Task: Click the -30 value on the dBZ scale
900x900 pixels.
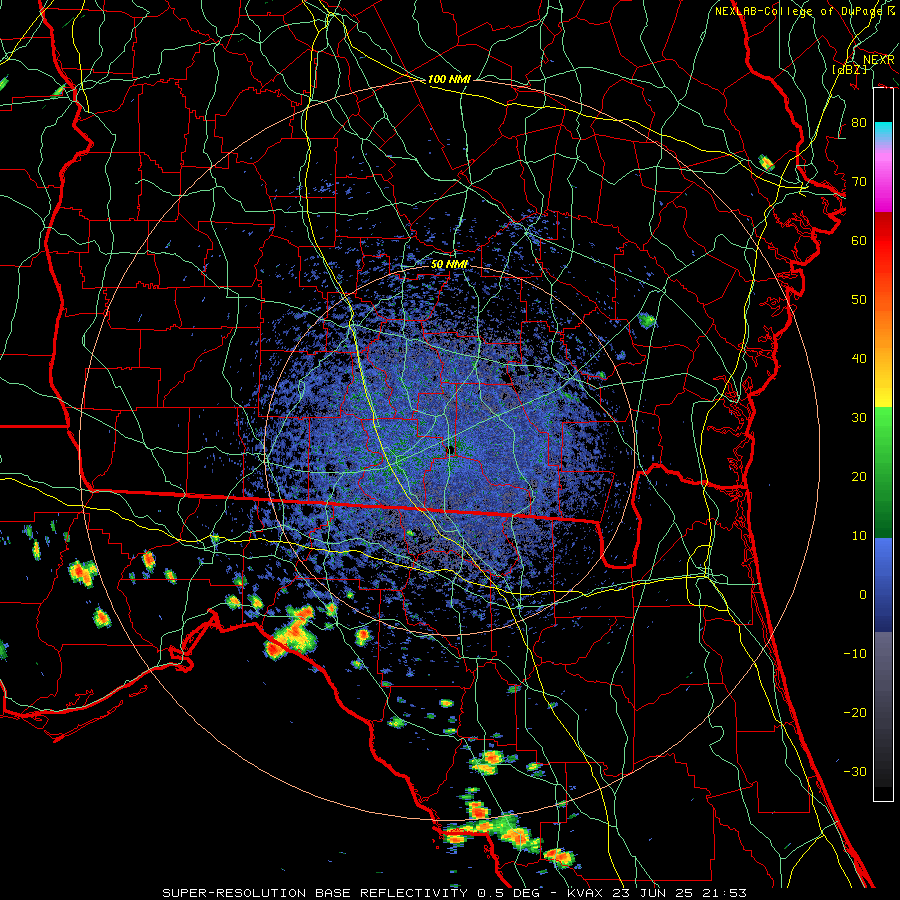Action: [x=855, y=772]
